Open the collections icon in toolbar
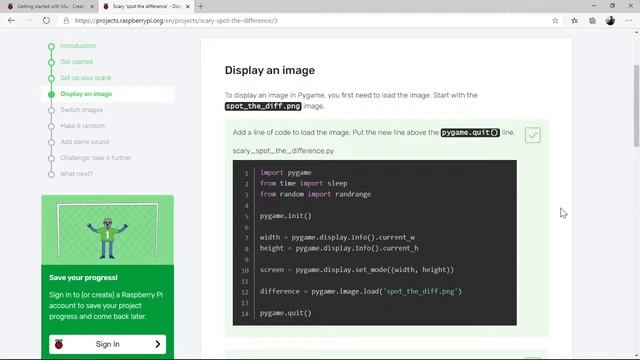Viewport: 640px width, 360px height. tap(592, 20)
